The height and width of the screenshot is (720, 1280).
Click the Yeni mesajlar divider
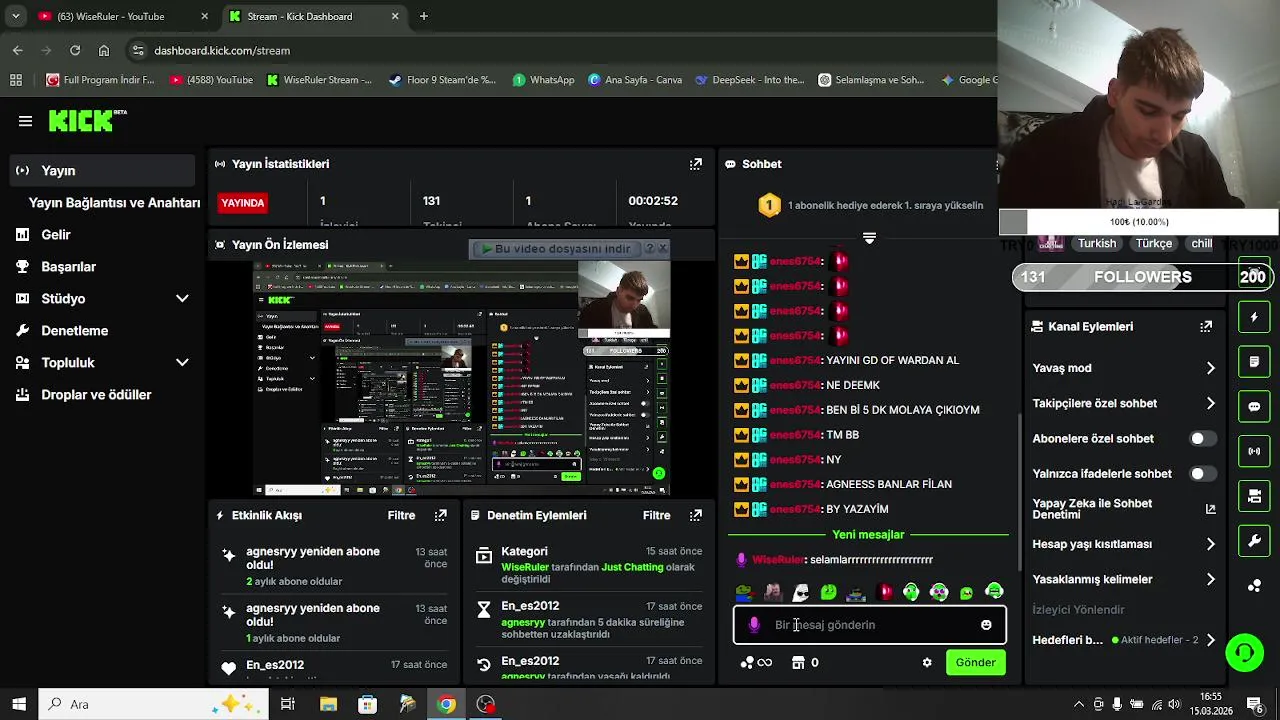(868, 535)
